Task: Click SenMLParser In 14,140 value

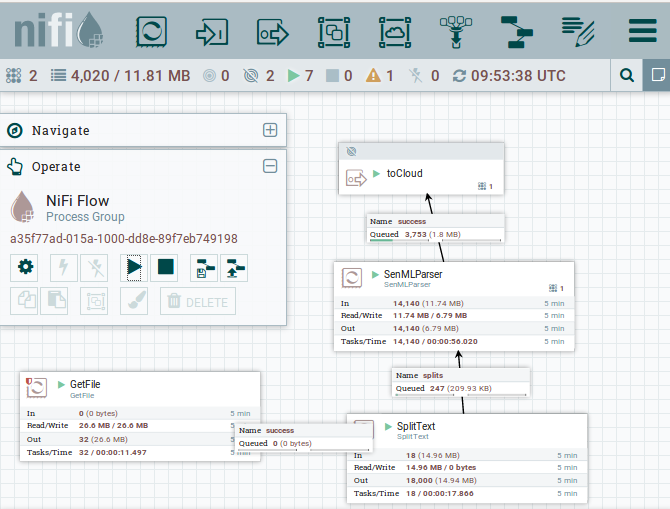Action: 428,303
